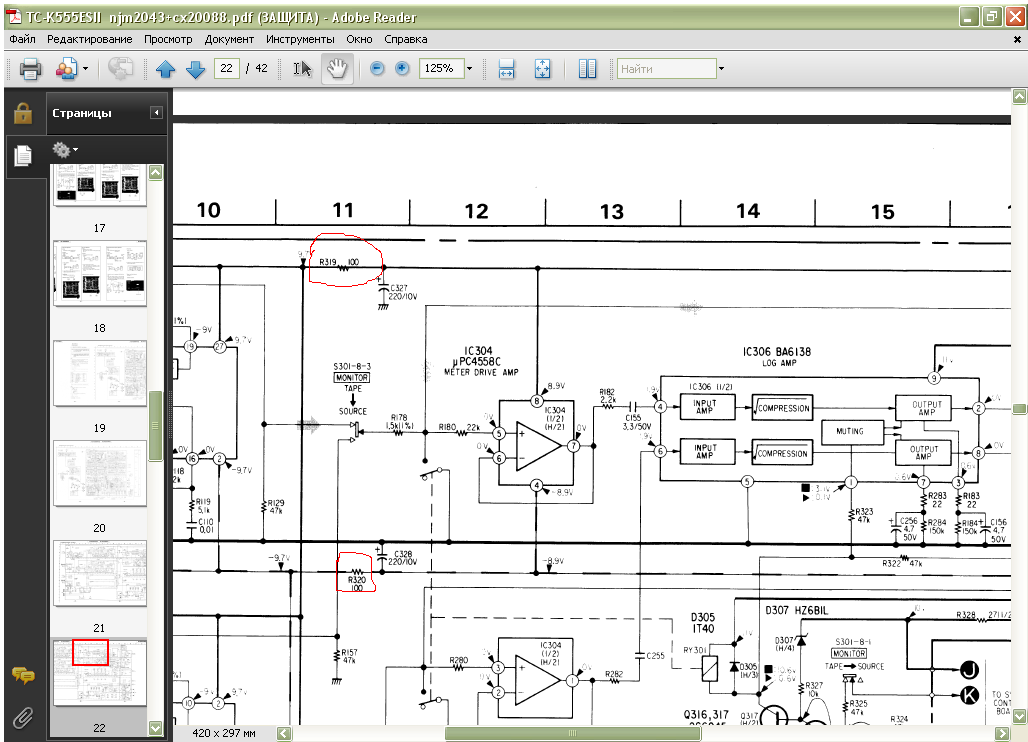Select page 19 thumbnail
The height and width of the screenshot is (742, 1028).
coord(99,373)
